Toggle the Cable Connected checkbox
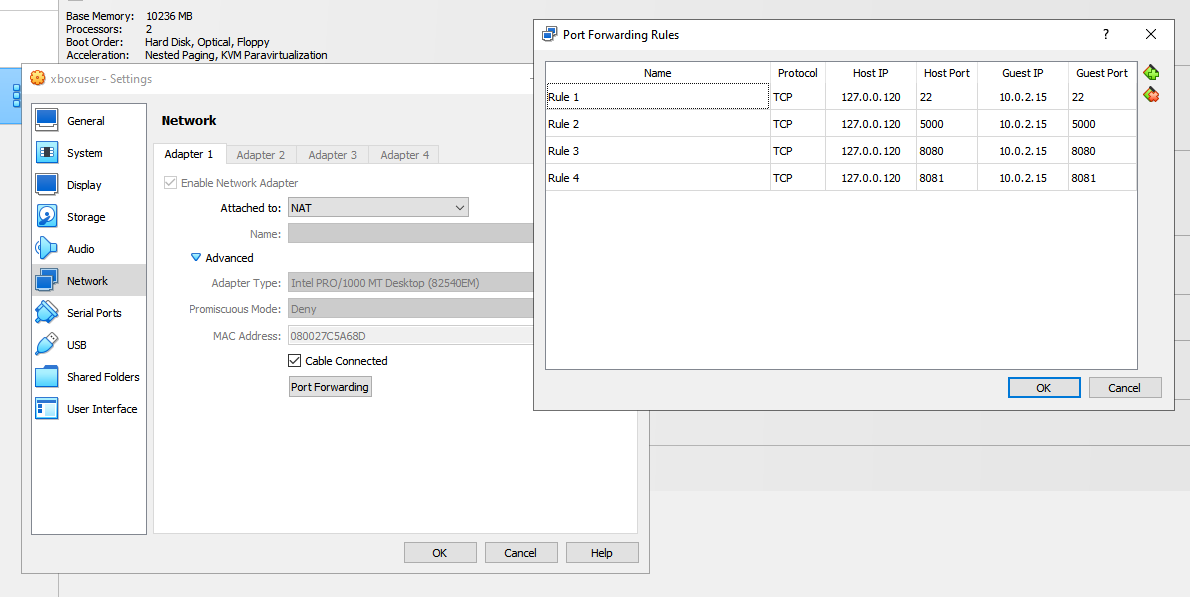The width and height of the screenshot is (1190, 597). pos(295,361)
